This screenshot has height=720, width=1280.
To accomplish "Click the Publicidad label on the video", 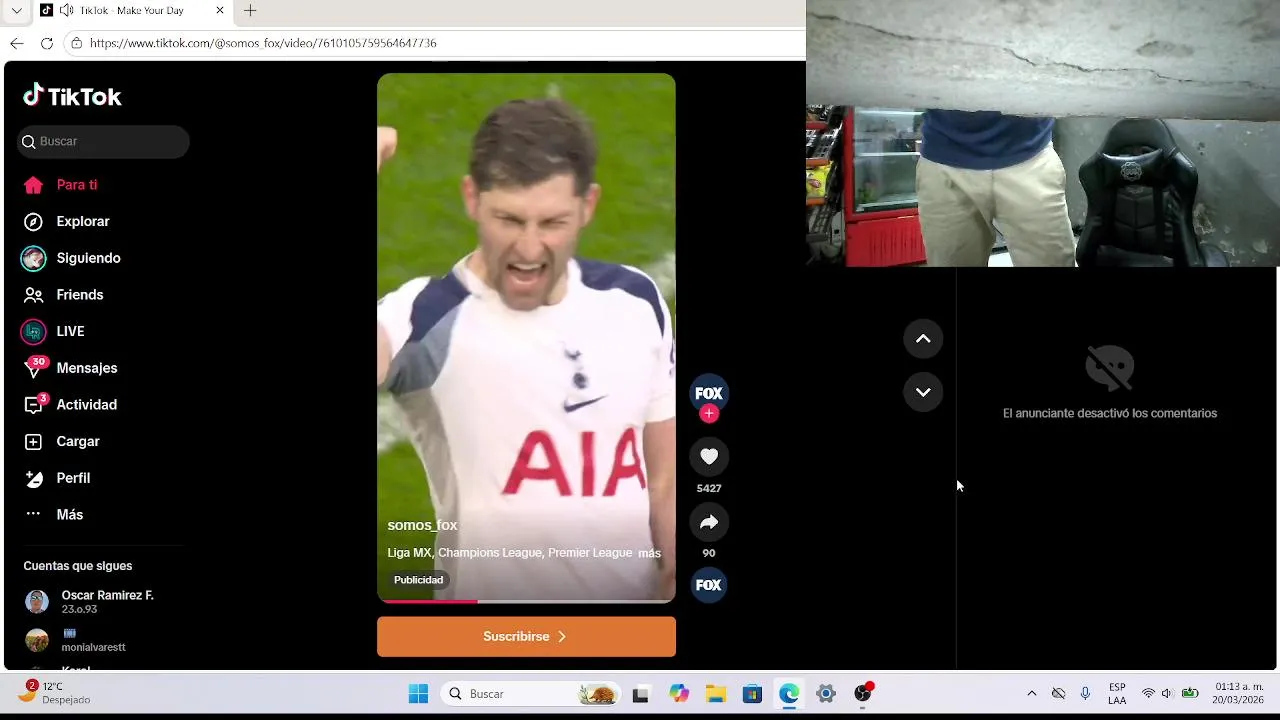I will pos(418,580).
